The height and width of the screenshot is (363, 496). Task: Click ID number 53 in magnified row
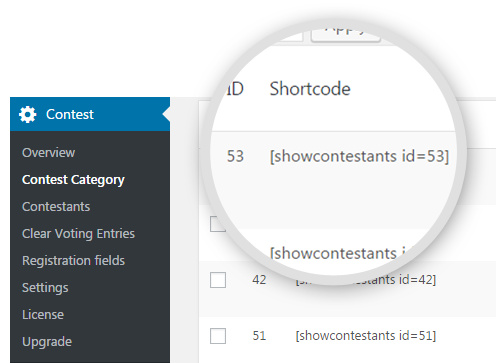pyautogui.click(x=235, y=156)
